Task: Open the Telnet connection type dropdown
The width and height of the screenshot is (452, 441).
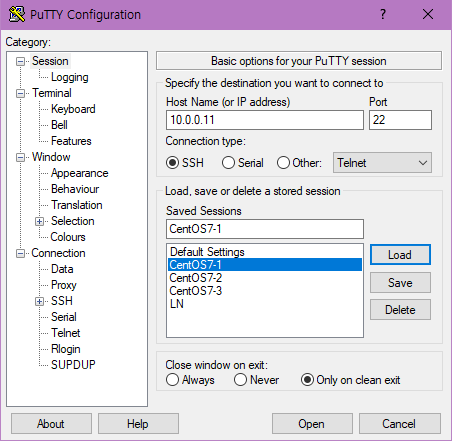Action: [x=382, y=163]
